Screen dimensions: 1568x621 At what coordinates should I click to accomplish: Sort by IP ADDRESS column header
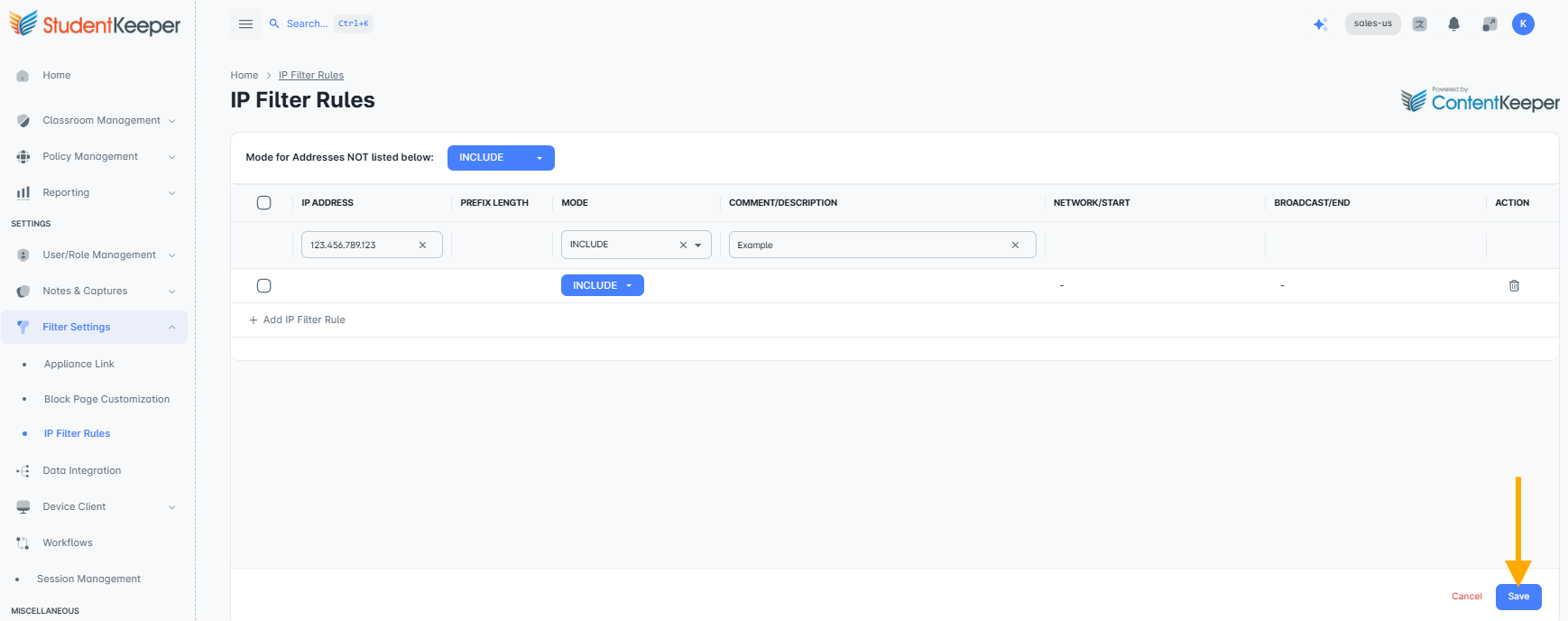tap(327, 203)
